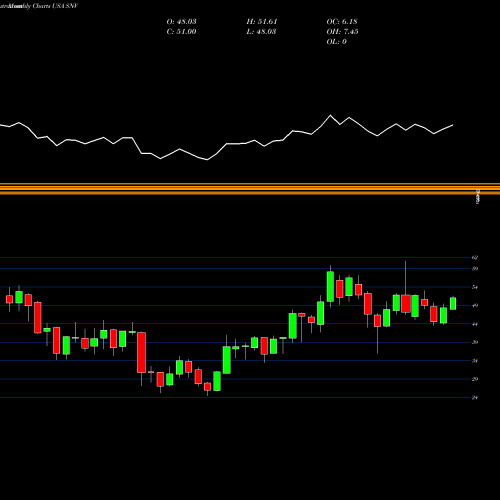Click the 'OL: 0' value
Image resolution: width=500 pixels, height=500 pixels.
point(336,42)
